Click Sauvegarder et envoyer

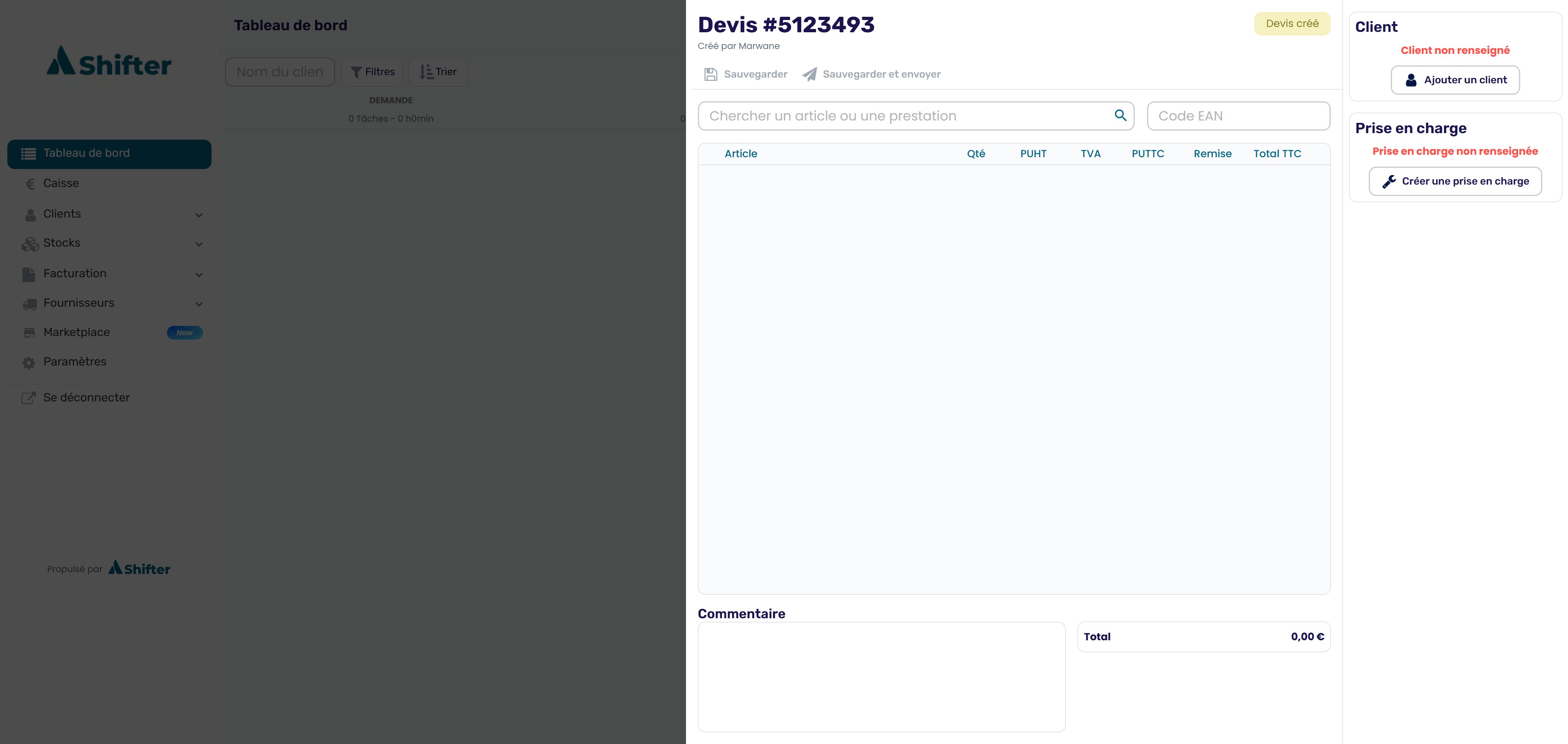click(x=872, y=74)
